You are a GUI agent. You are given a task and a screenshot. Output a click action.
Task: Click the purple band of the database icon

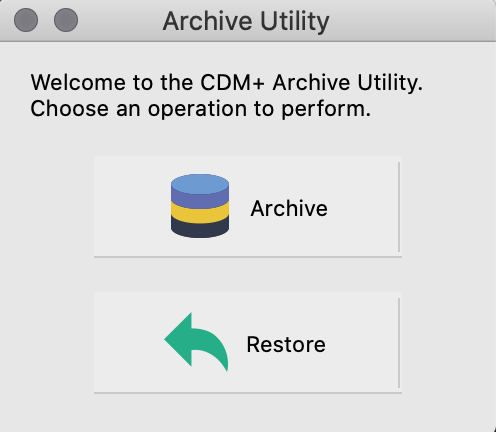200,199
